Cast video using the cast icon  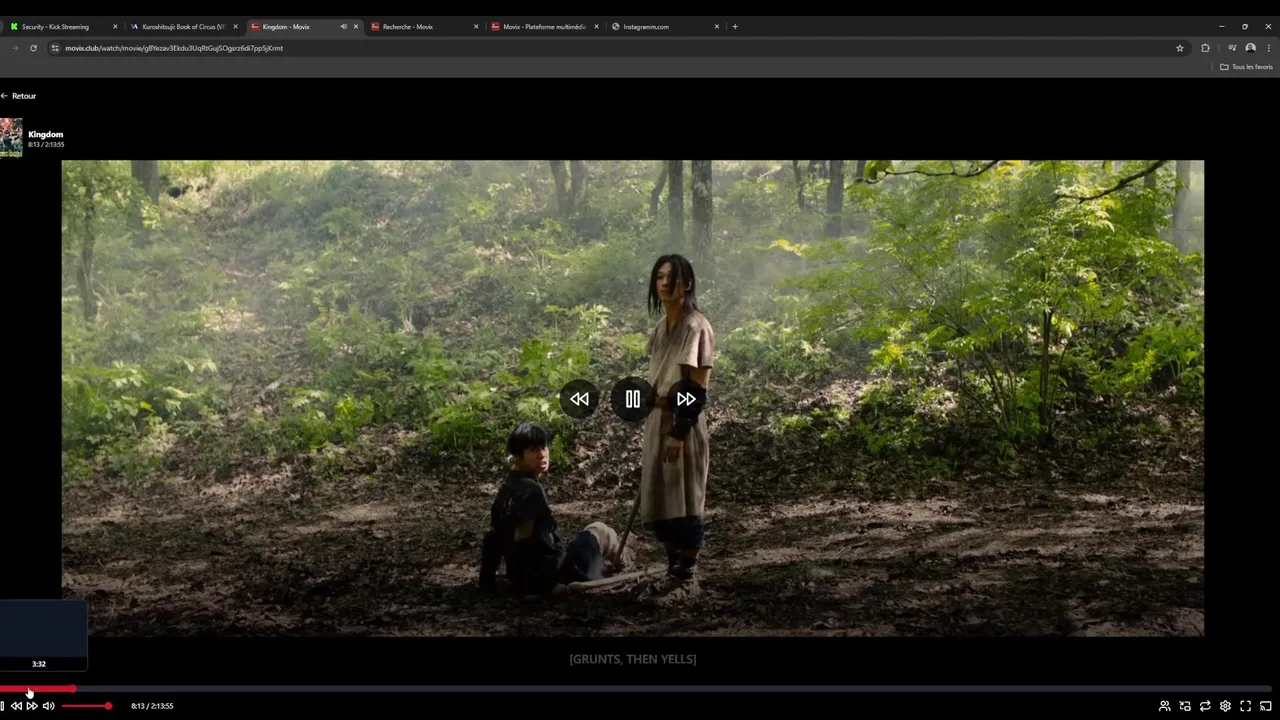(1266, 706)
